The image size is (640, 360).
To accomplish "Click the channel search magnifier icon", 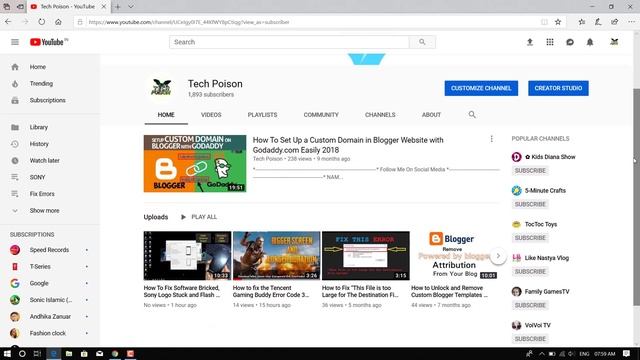I will point(472,115).
